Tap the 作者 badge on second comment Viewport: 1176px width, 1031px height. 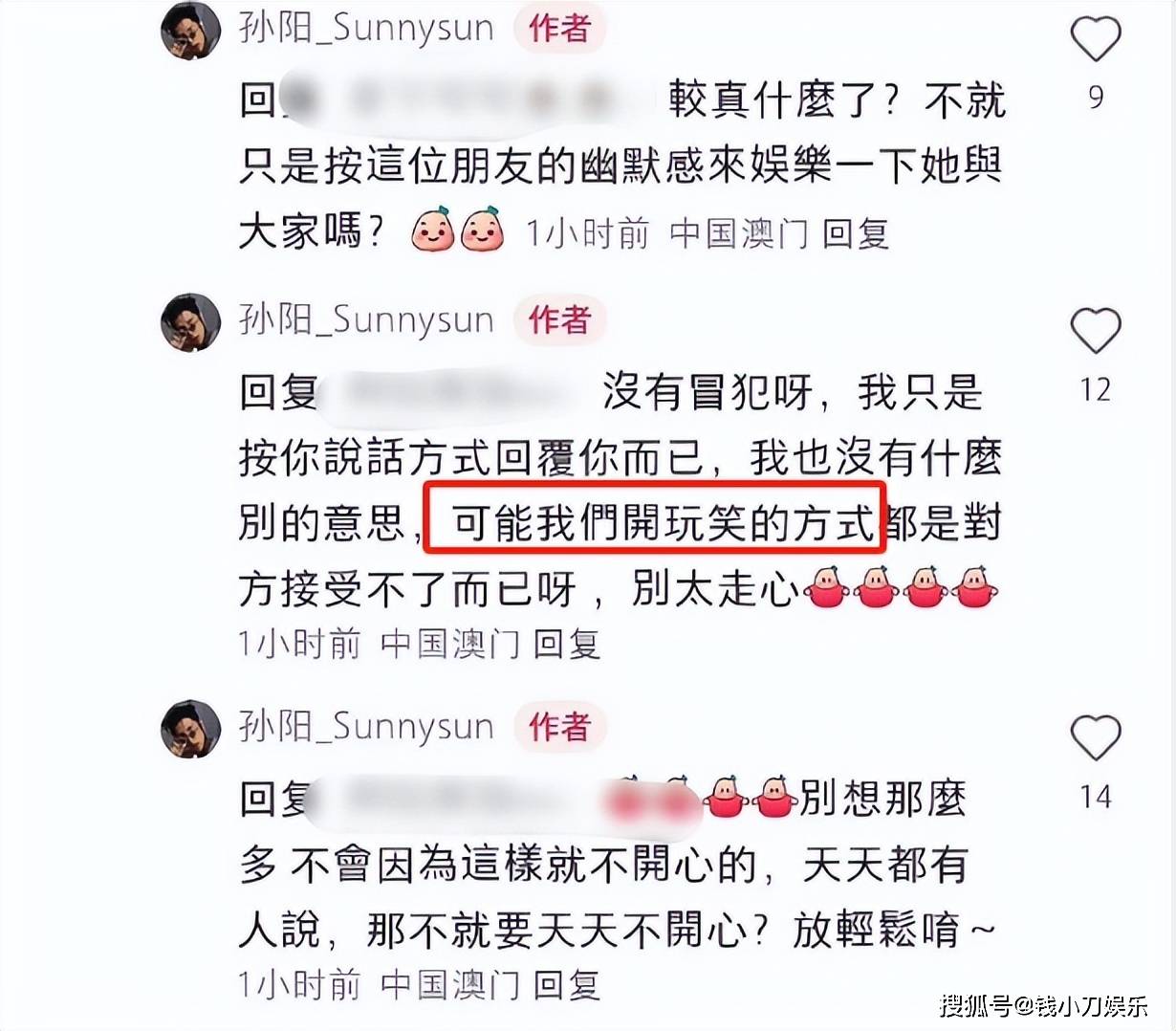click(x=560, y=319)
